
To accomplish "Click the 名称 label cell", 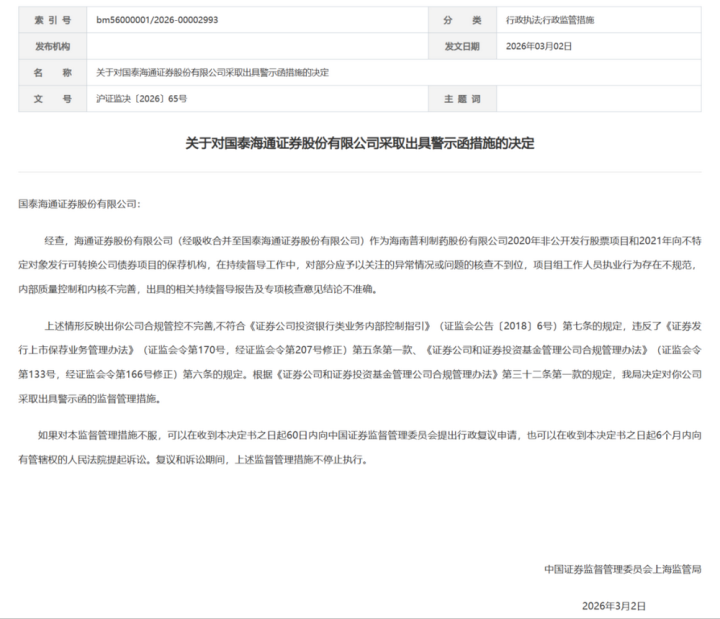I will 52,72.
